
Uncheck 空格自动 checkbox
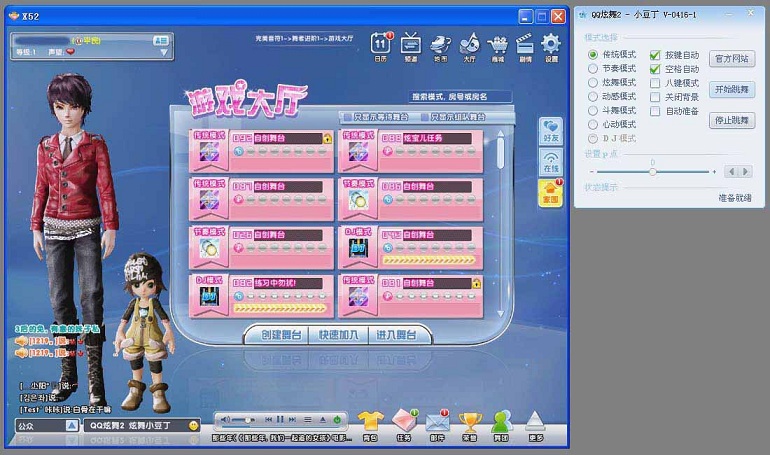(655, 69)
